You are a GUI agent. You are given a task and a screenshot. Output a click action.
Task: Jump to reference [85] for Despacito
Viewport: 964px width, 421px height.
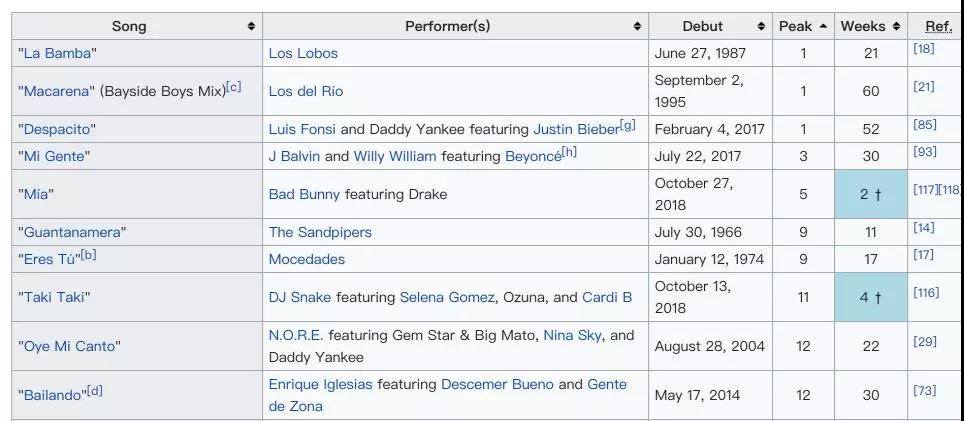tap(923, 126)
